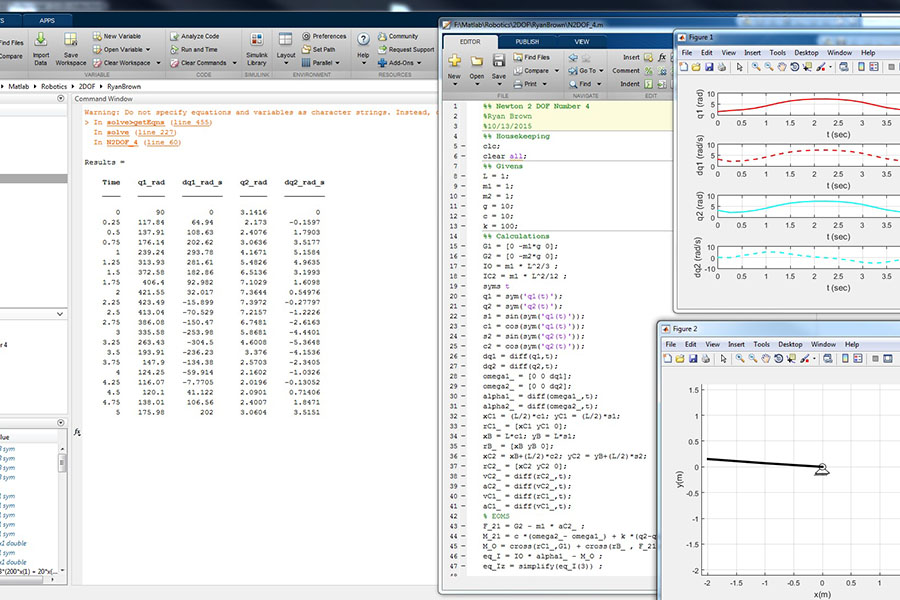Toggle the Zoom In tool in Figure 1
900x600 pixels.
pos(756,67)
